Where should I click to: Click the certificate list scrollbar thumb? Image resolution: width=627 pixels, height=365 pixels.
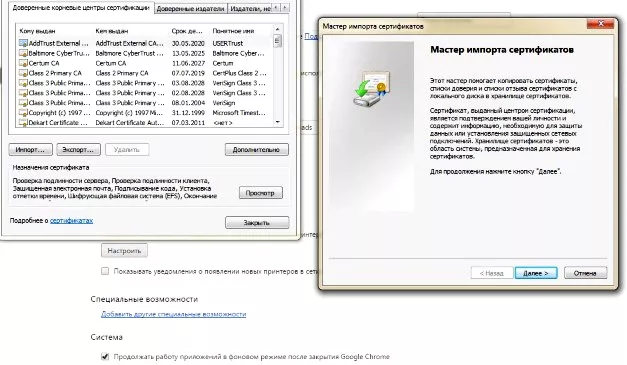(x=278, y=41)
